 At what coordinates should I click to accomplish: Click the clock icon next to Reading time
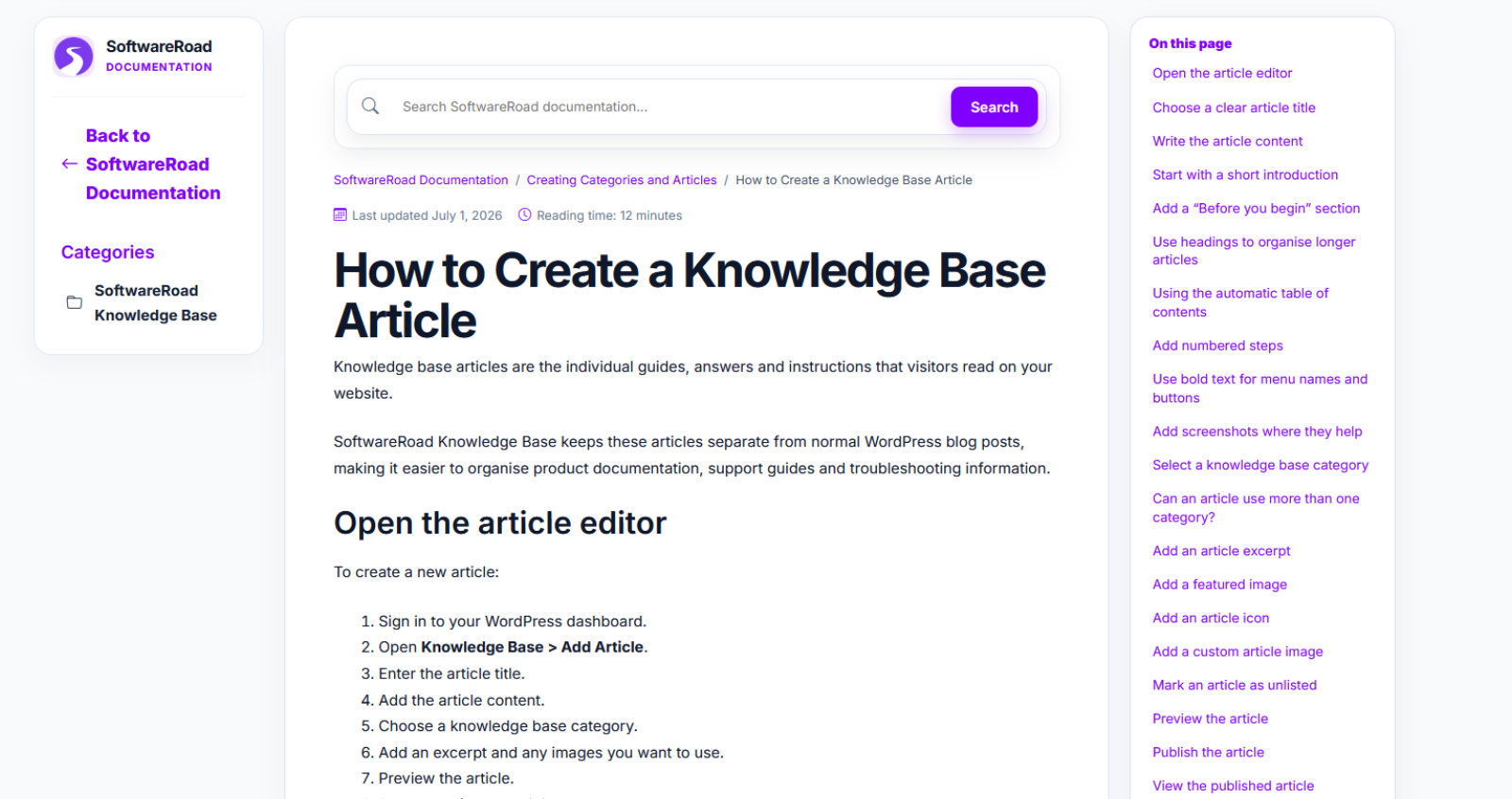pos(524,214)
